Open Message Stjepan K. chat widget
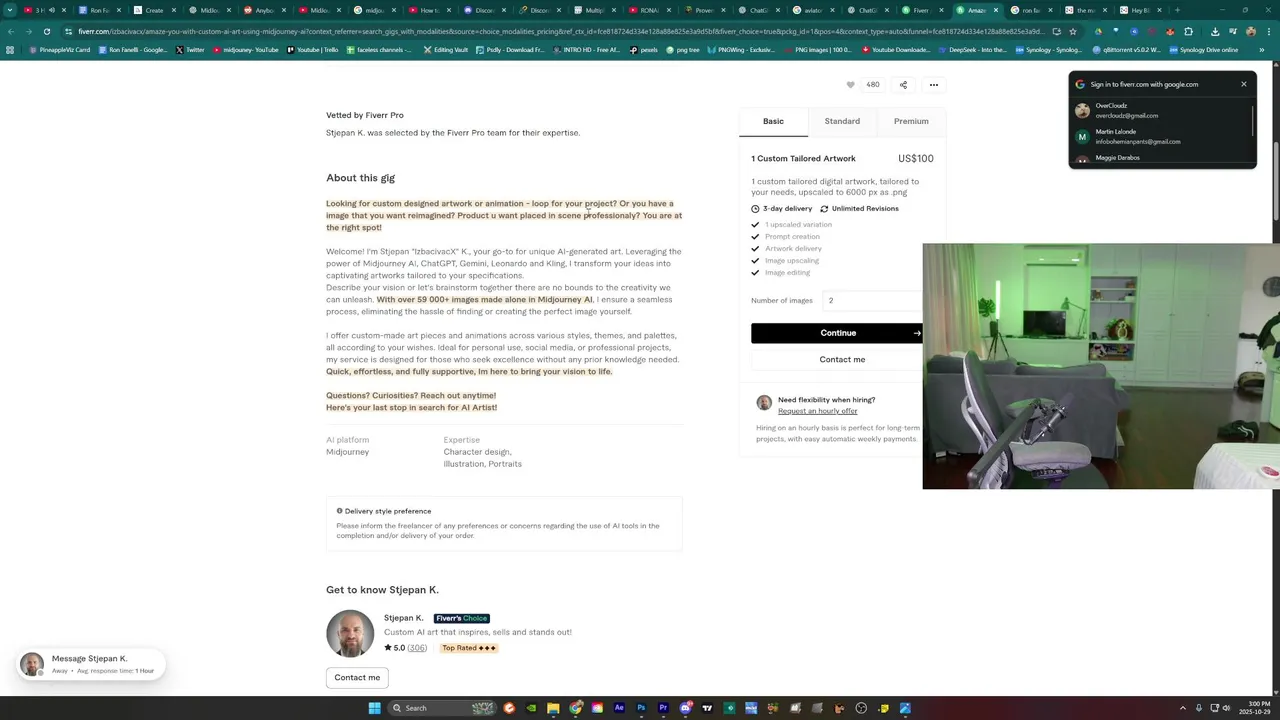The height and width of the screenshot is (720, 1280). pos(90,664)
